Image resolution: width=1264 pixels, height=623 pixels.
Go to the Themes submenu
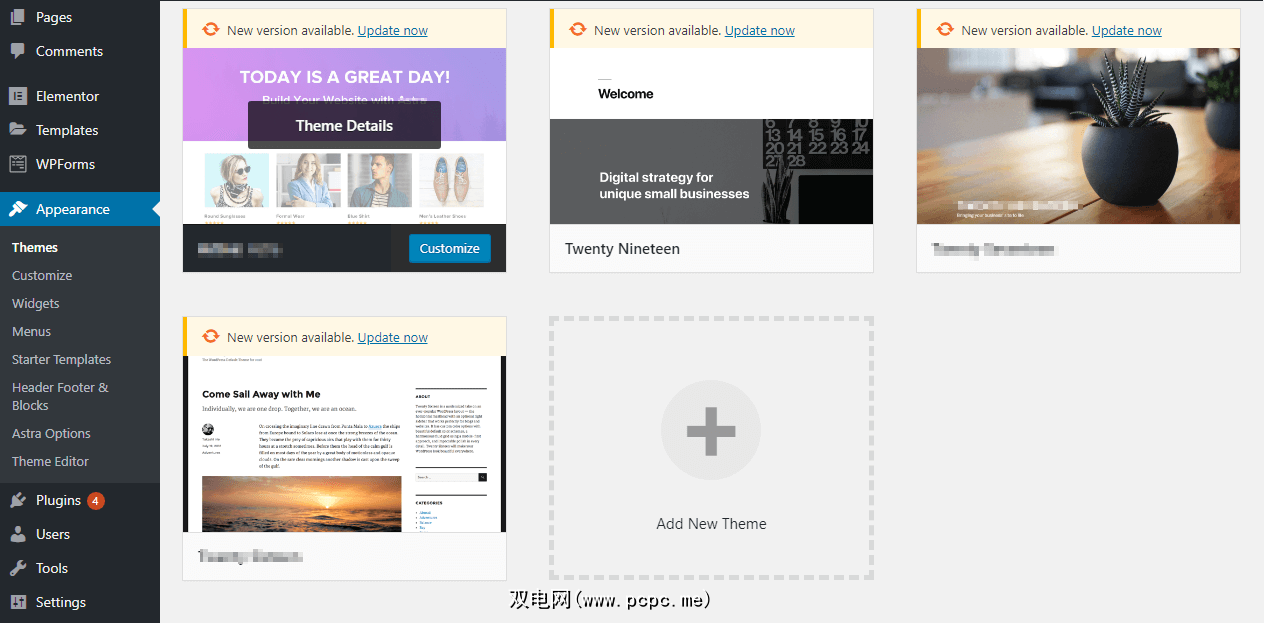click(x=35, y=247)
